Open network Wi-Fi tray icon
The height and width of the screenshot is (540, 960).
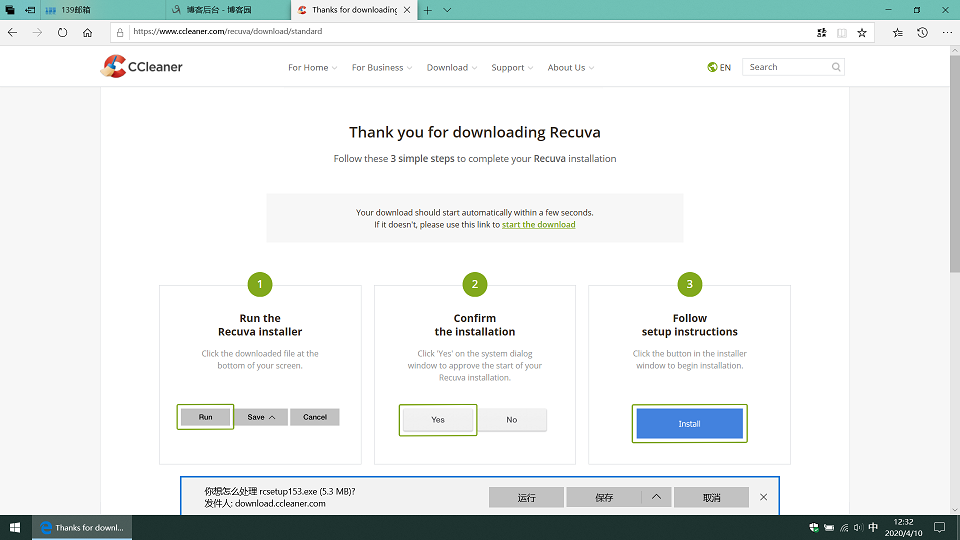(x=844, y=527)
